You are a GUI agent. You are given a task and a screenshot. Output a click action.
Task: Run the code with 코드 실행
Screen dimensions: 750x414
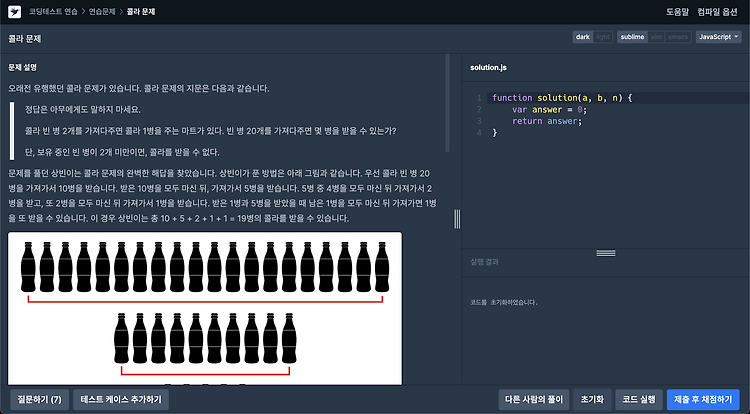639,399
